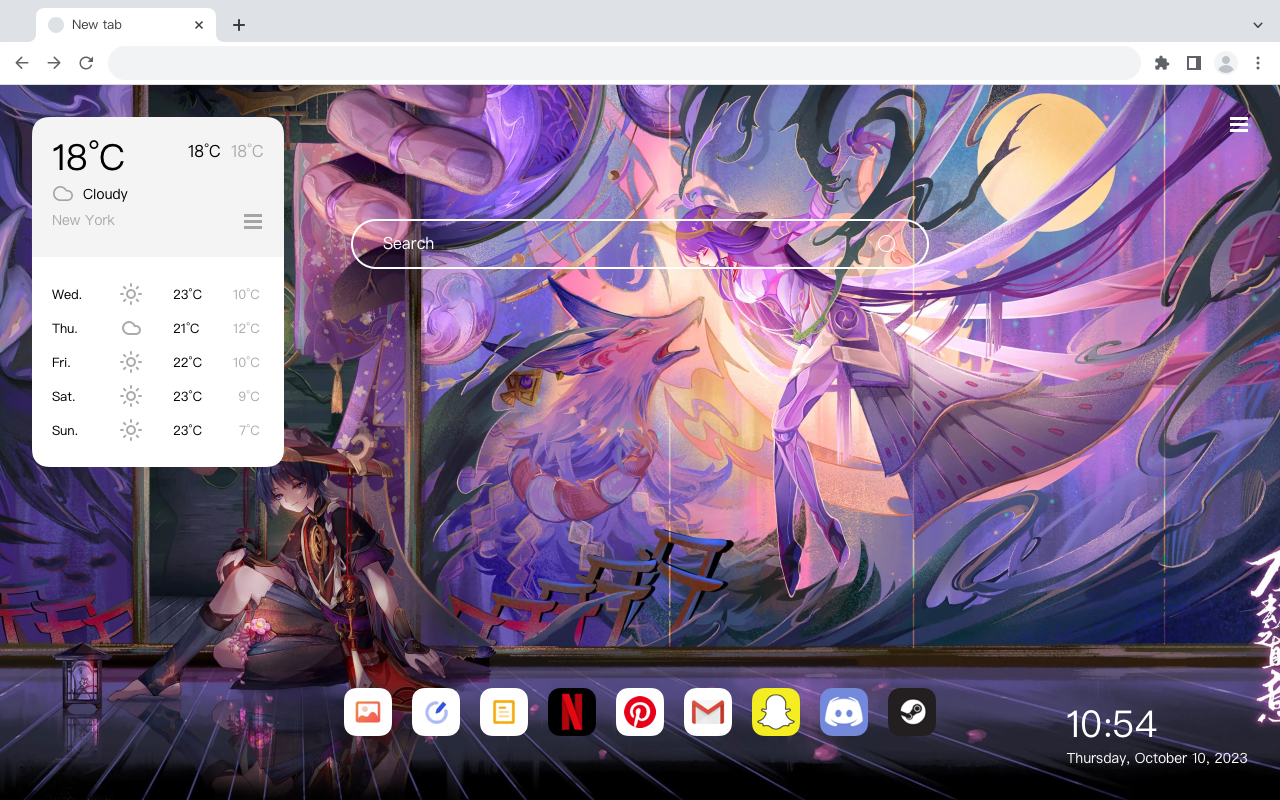
Task: Launch the Netflix shortcut
Action: click(x=572, y=712)
